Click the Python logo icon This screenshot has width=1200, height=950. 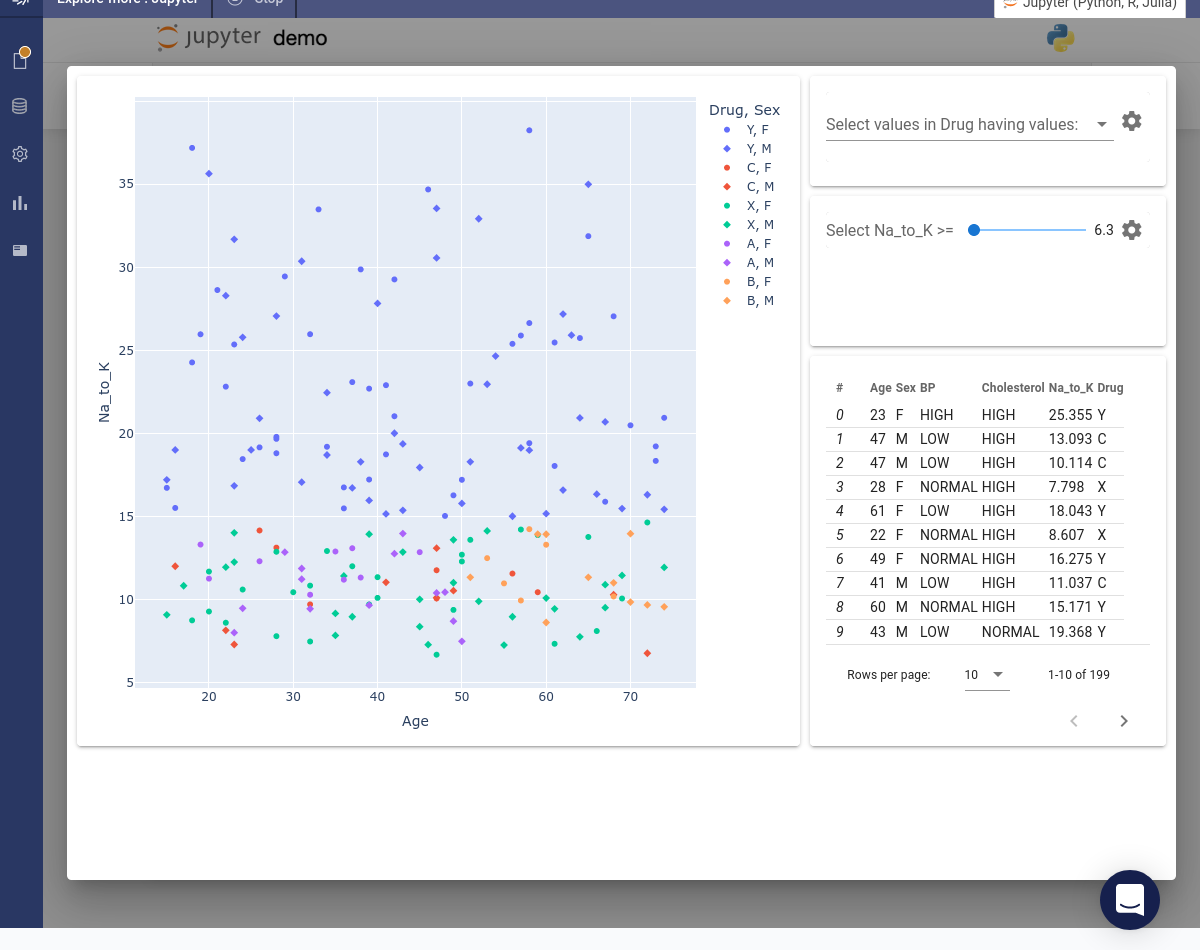click(1060, 38)
